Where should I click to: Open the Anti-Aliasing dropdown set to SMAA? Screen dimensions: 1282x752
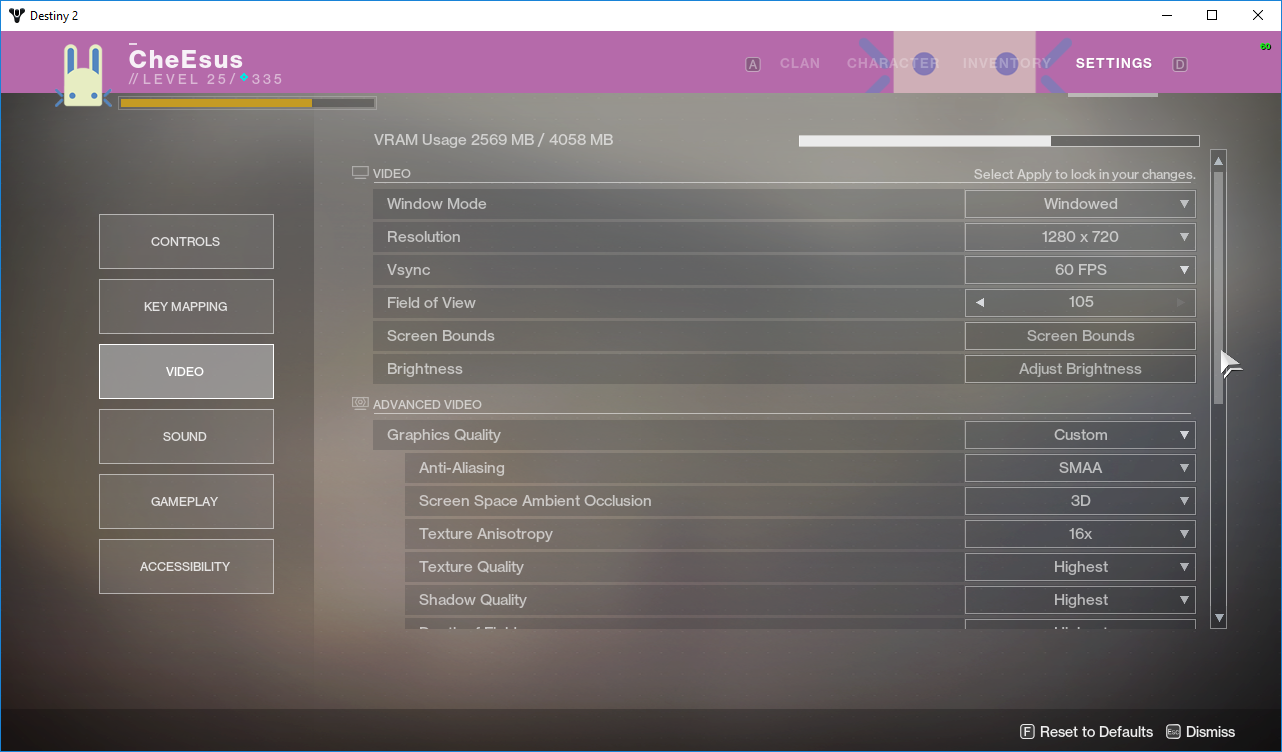click(x=1080, y=468)
